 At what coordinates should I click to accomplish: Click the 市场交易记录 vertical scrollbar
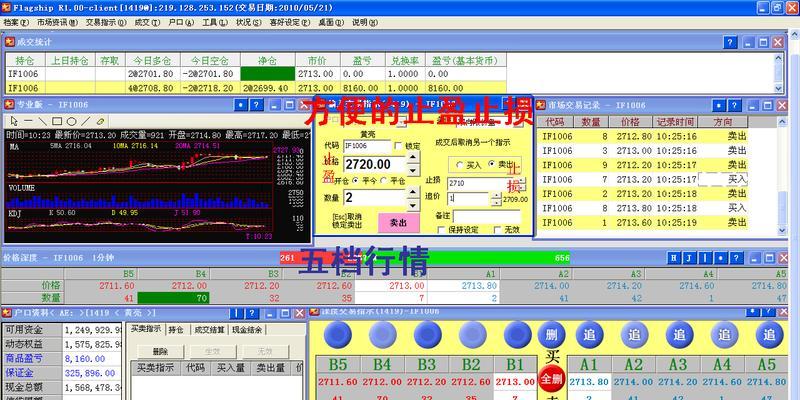pyautogui.click(x=782, y=176)
